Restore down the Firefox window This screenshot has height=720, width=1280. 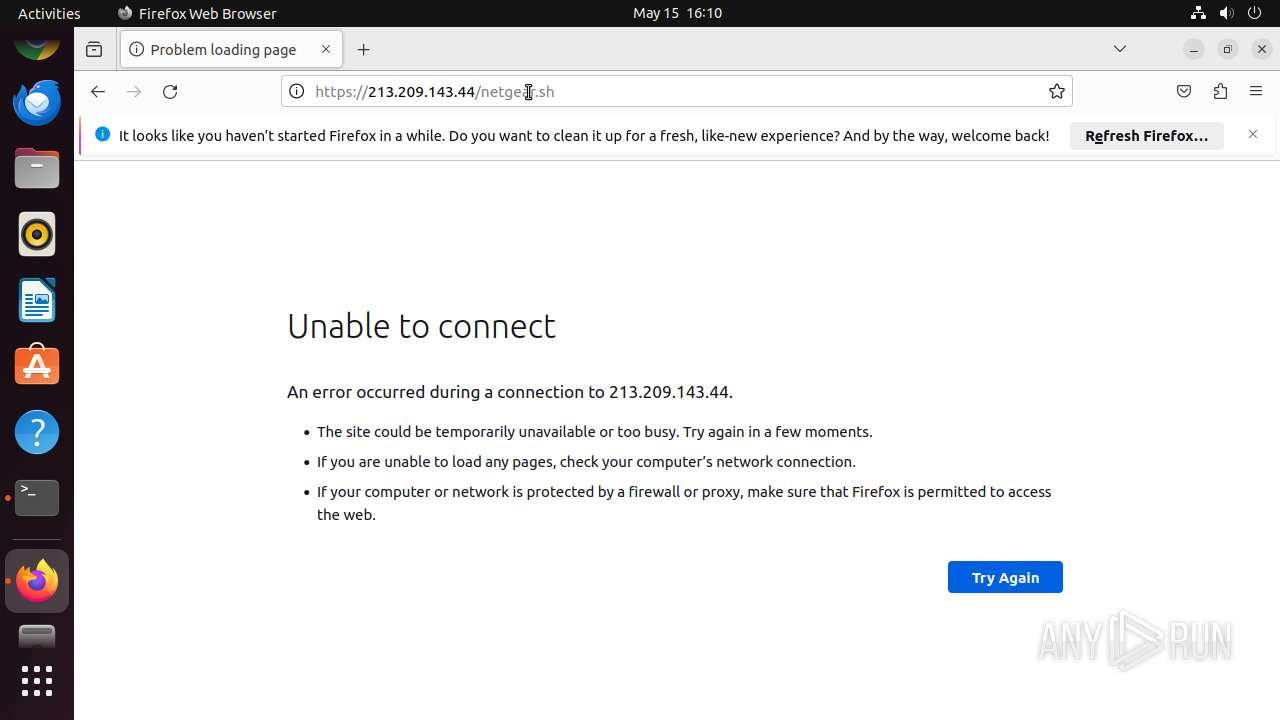click(x=1228, y=49)
